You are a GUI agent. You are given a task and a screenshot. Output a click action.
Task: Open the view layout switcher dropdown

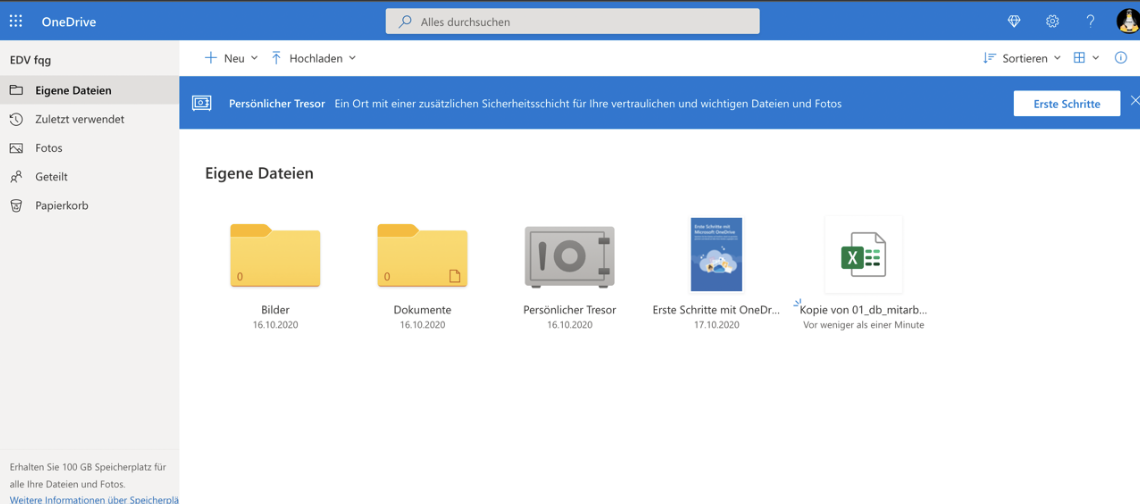[x=1086, y=58]
